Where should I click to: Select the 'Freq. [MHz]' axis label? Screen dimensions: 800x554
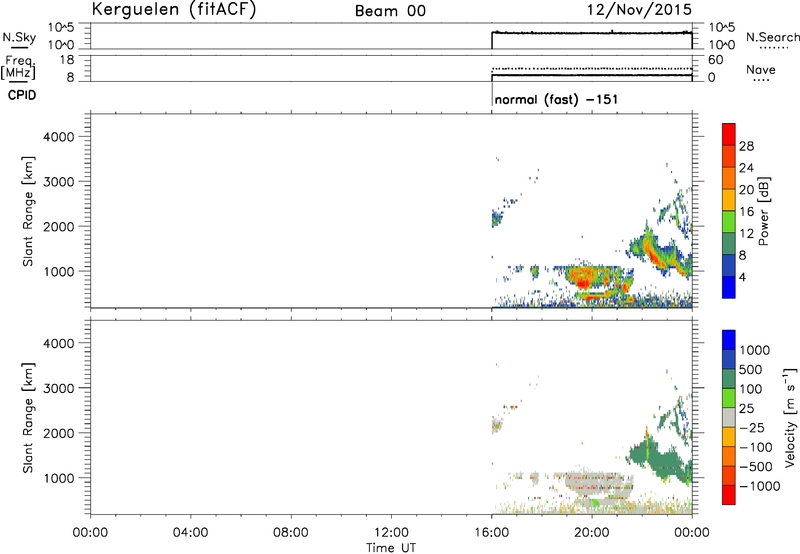(x=19, y=67)
